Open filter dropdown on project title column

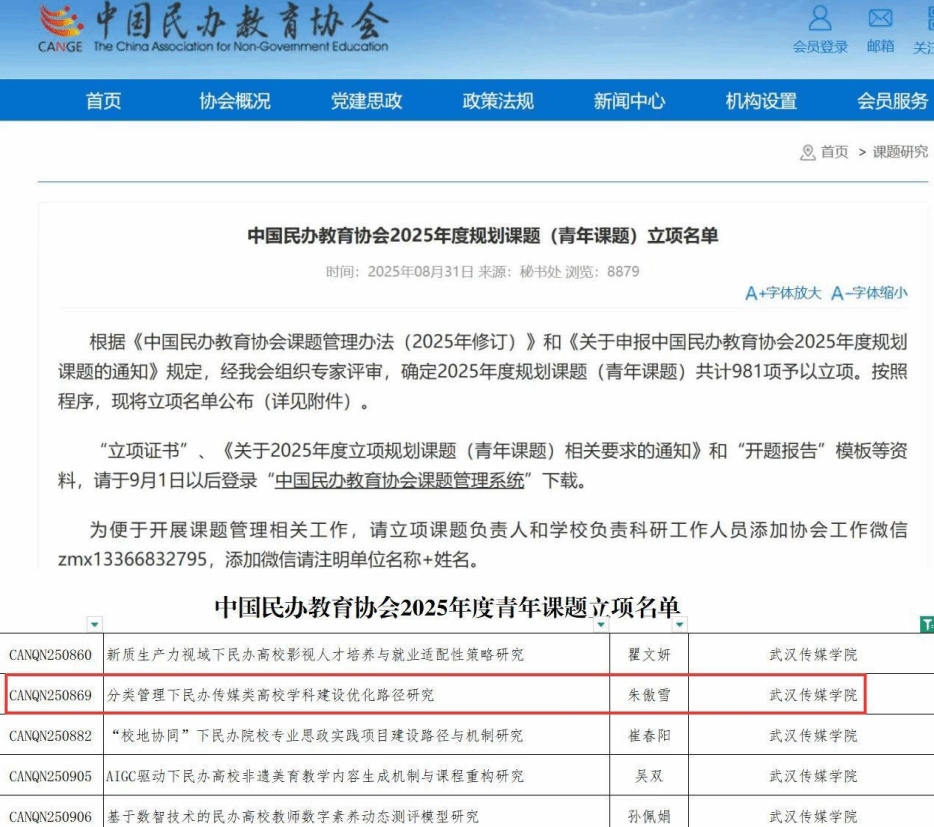point(601,625)
